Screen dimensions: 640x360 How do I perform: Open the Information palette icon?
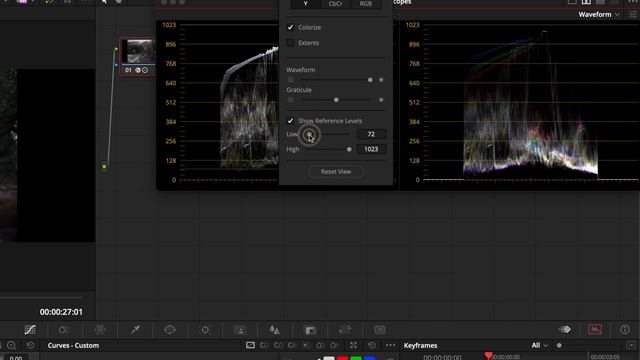click(625, 329)
